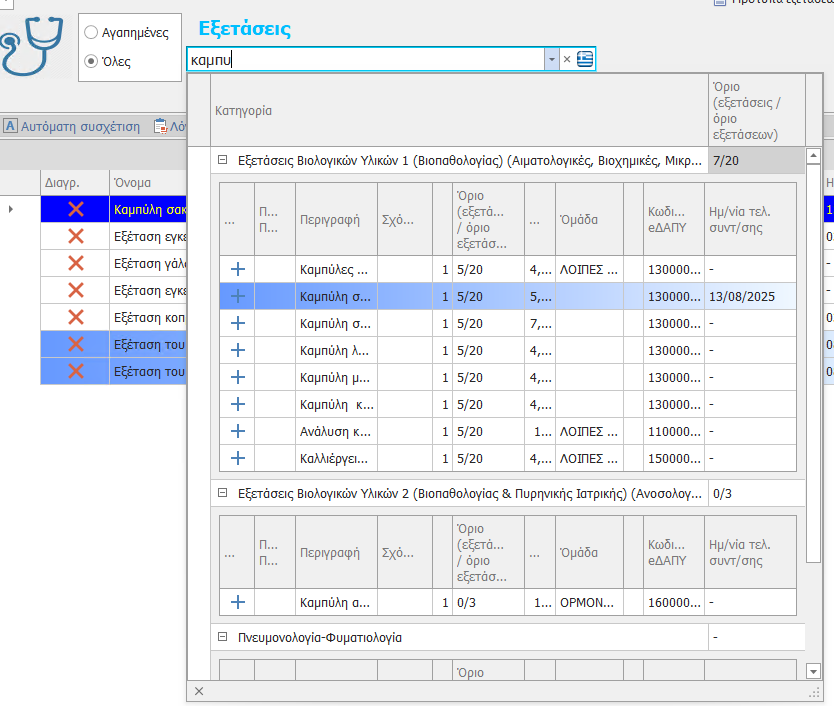This screenshot has height=706, width=834.
Task: Select the Εξέταση γάλ name cell
Action: (x=148, y=263)
